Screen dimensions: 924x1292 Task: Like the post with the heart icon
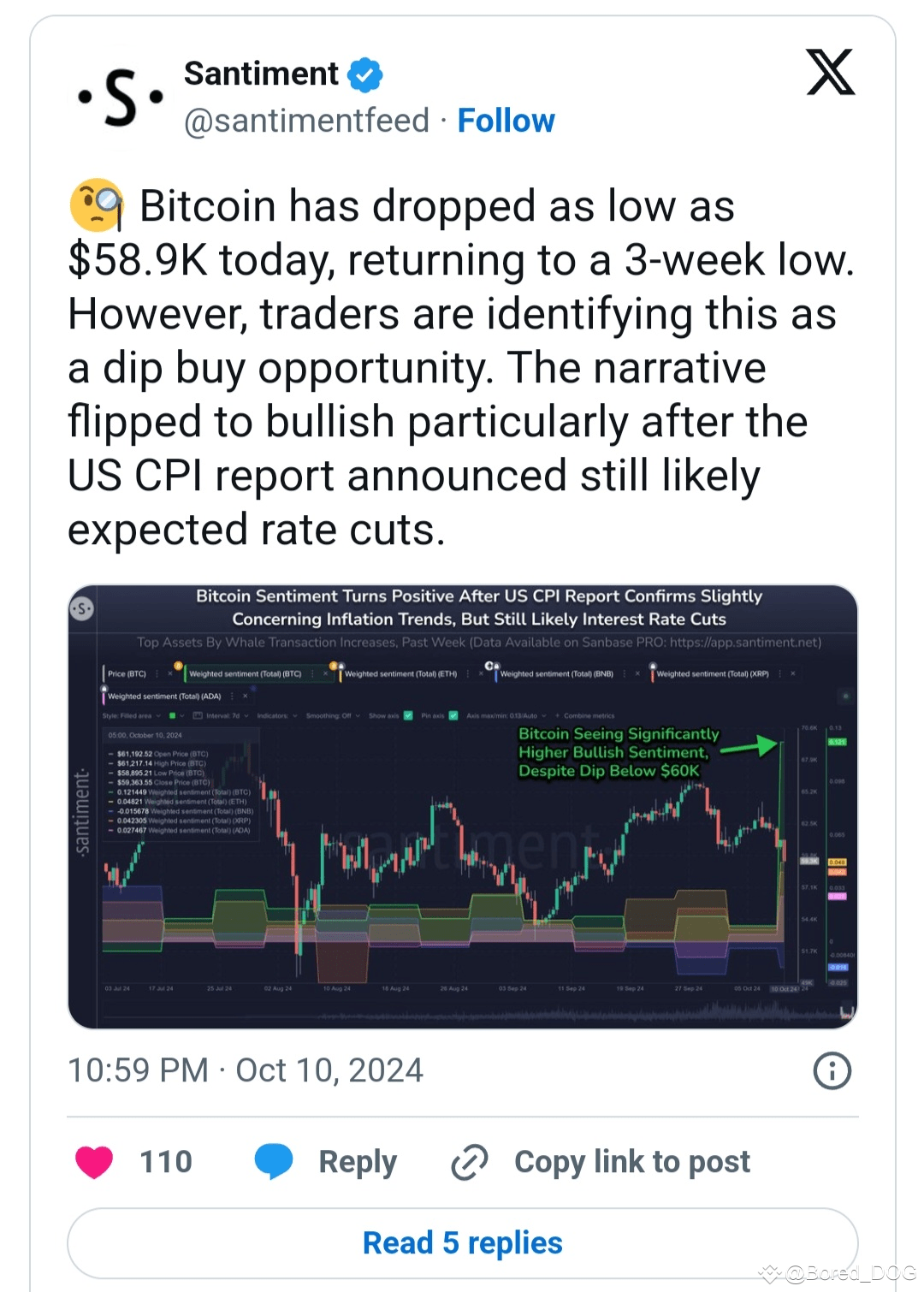tap(94, 1162)
